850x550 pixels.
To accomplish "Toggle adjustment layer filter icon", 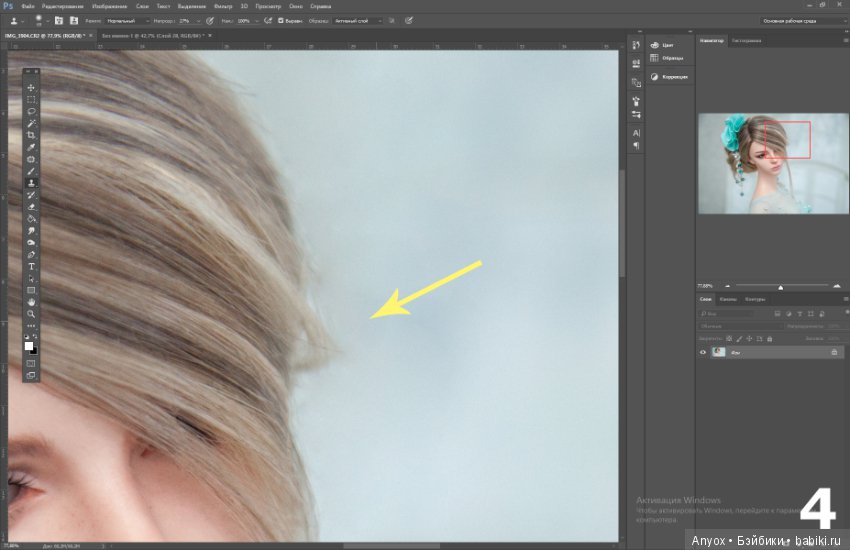I will tap(789, 314).
